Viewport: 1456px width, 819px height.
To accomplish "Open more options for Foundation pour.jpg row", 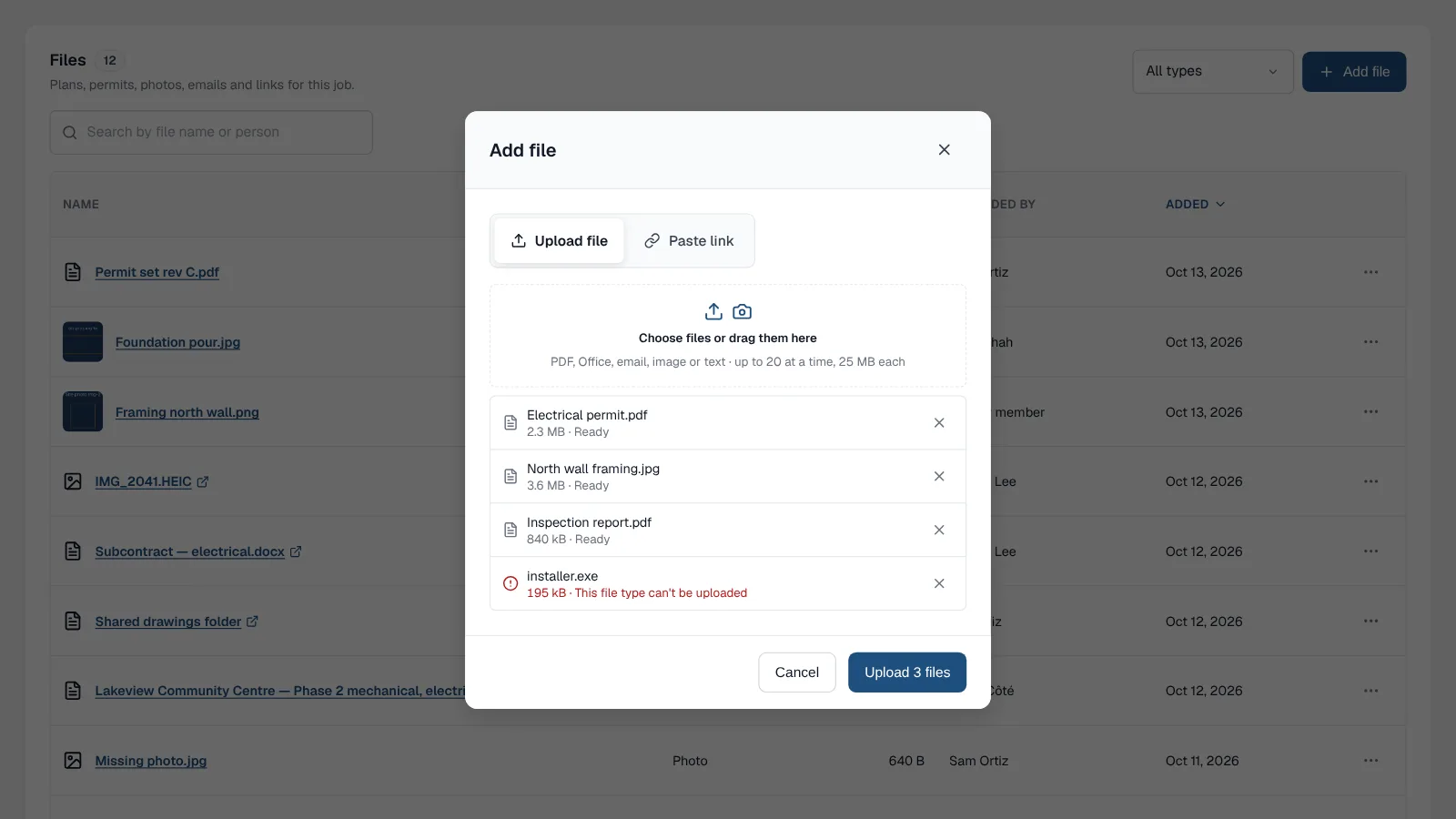I will click(x=1370, y=342).
